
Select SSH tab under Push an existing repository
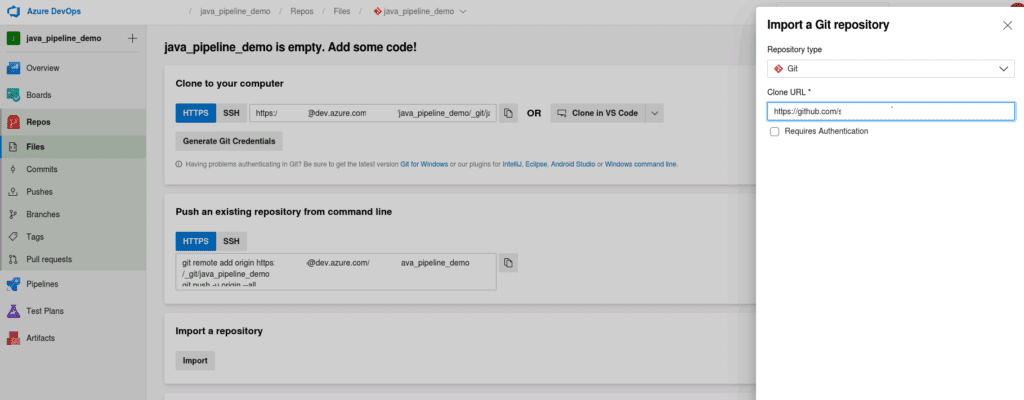(231, 241)
